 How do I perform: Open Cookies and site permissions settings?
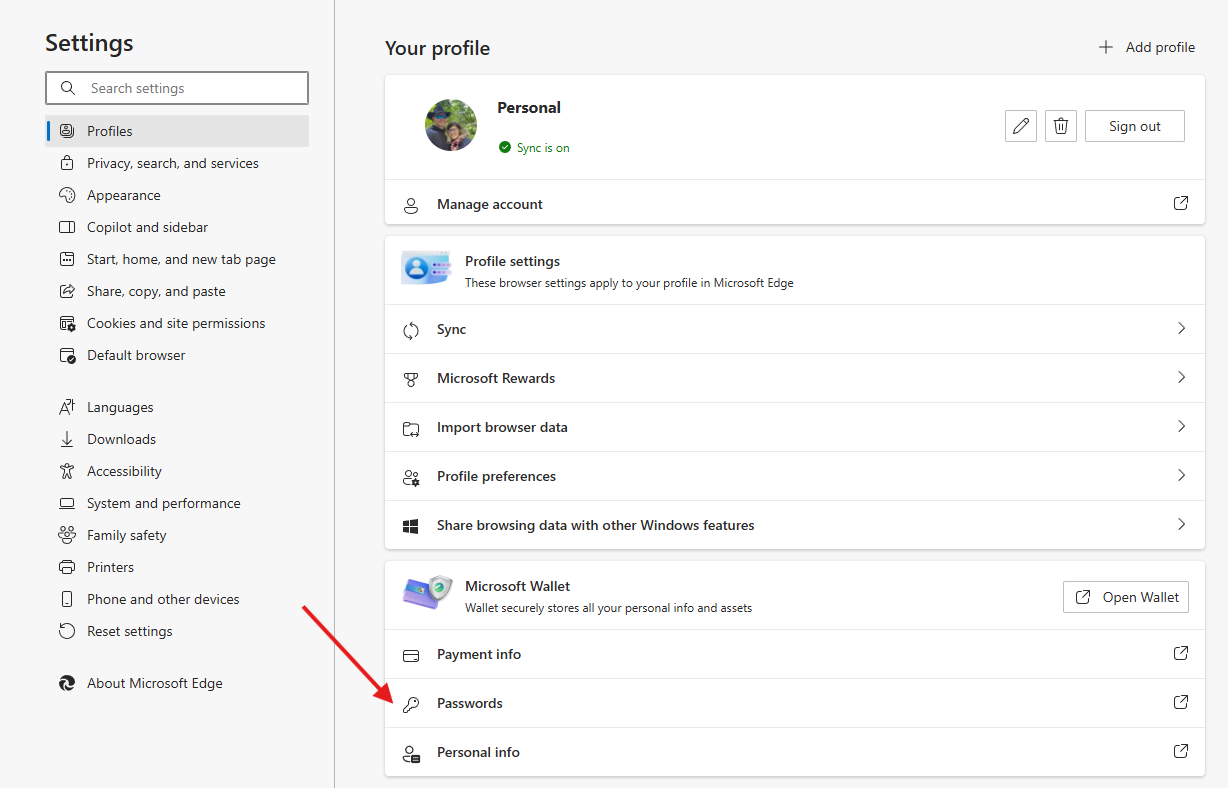click(177, 323)
